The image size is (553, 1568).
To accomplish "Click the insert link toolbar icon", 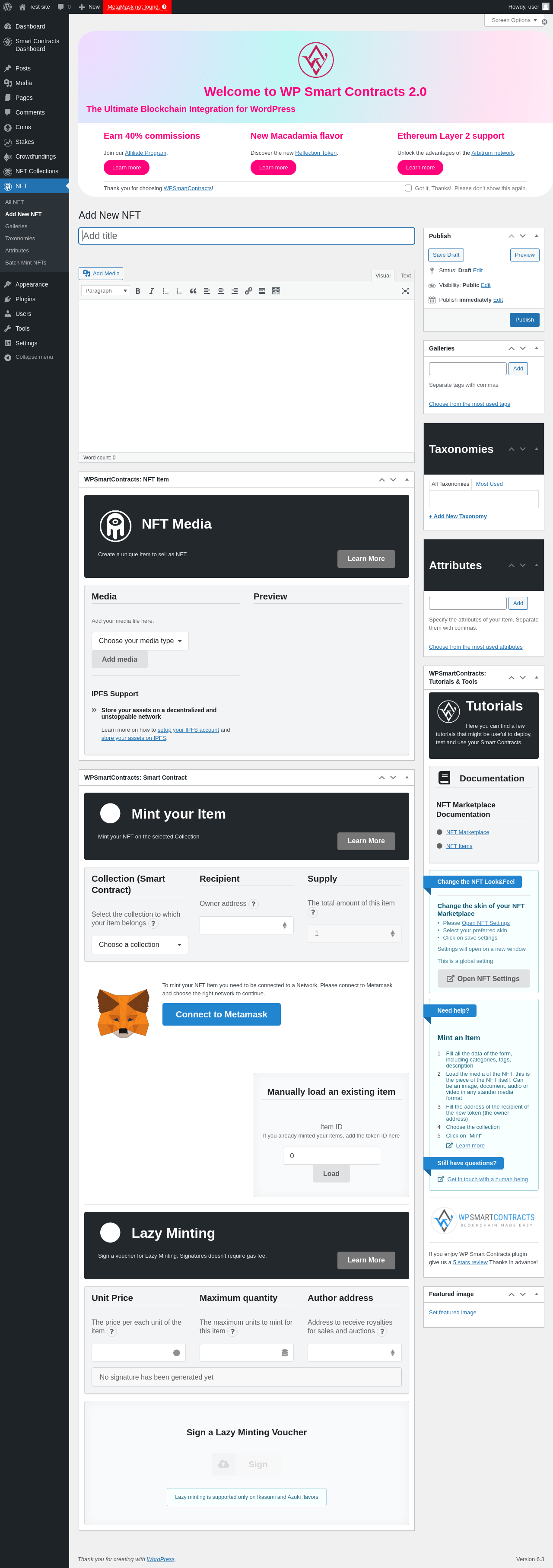I will (248, 291).
